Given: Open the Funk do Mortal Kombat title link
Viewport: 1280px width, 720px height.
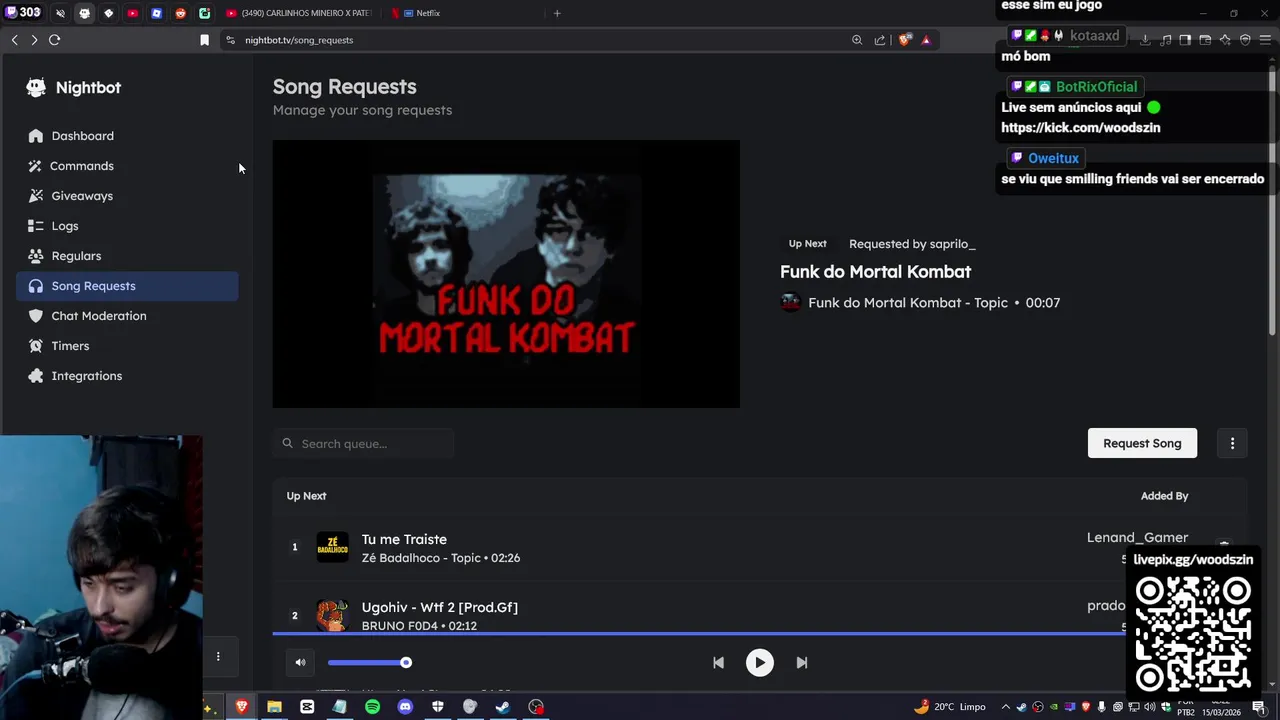Looking at the screenshot, I should (875, 272).
